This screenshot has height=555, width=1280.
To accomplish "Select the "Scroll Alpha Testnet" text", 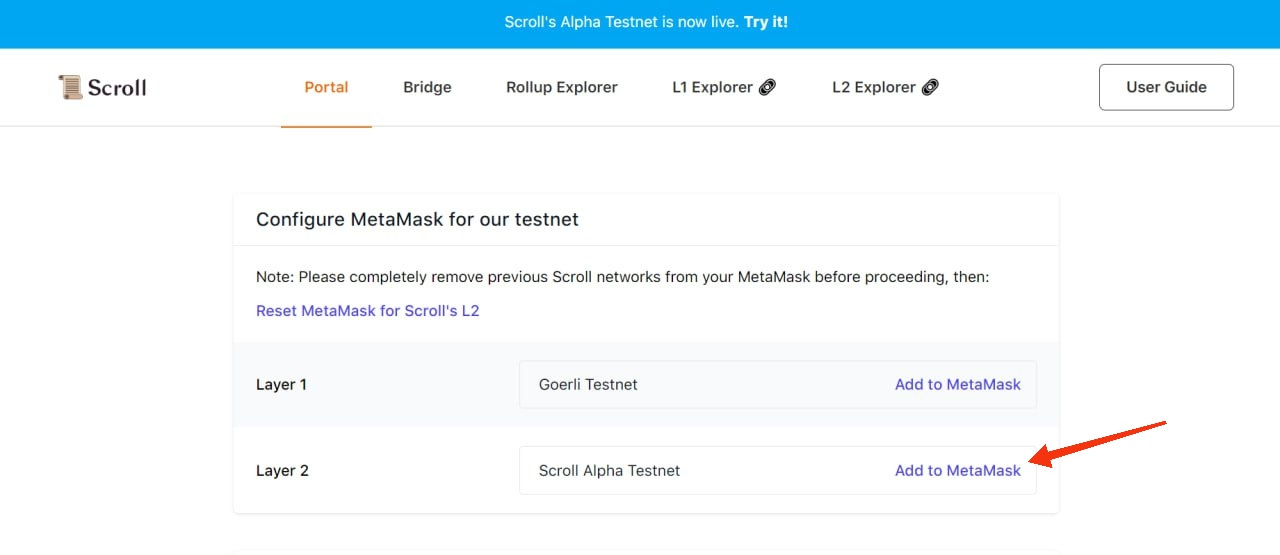I will point(609,470).
